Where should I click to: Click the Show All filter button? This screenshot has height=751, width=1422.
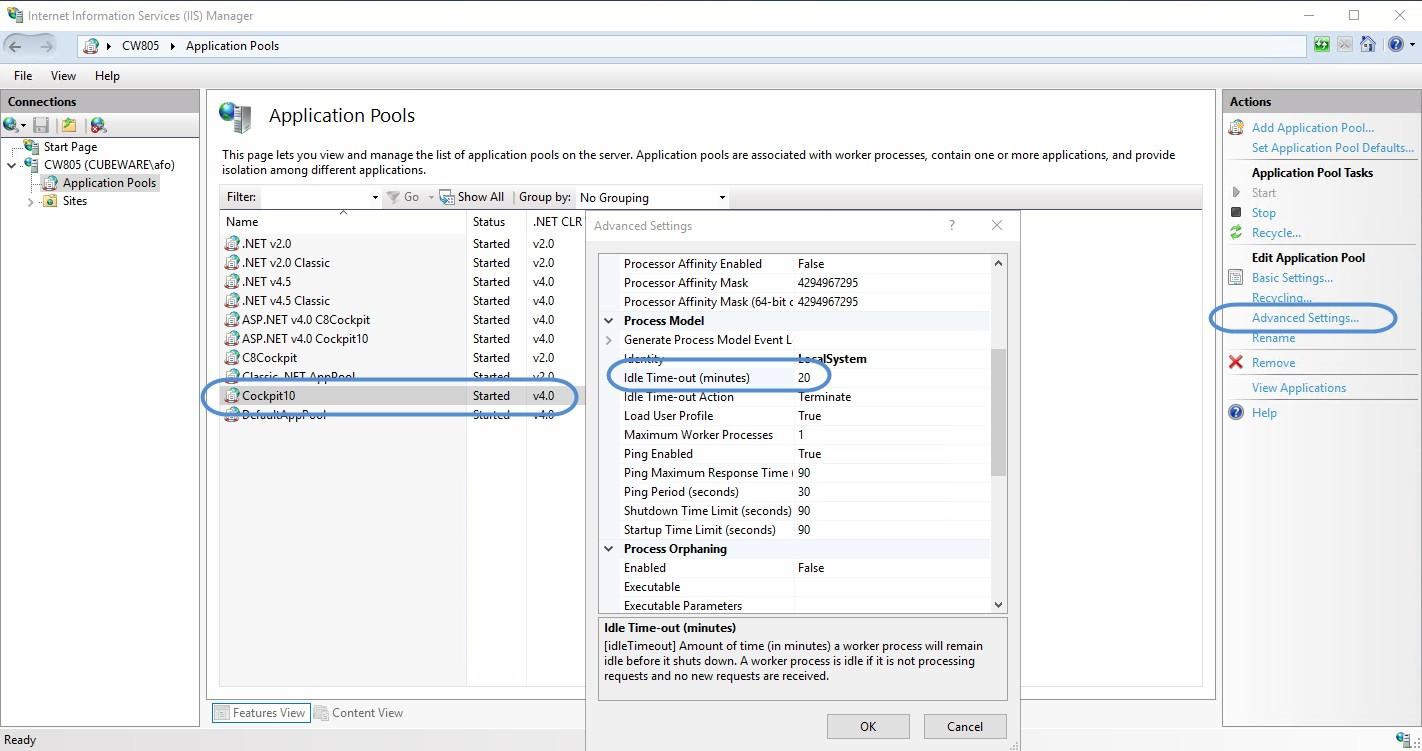pyautogui.click(x=472, y=197)
